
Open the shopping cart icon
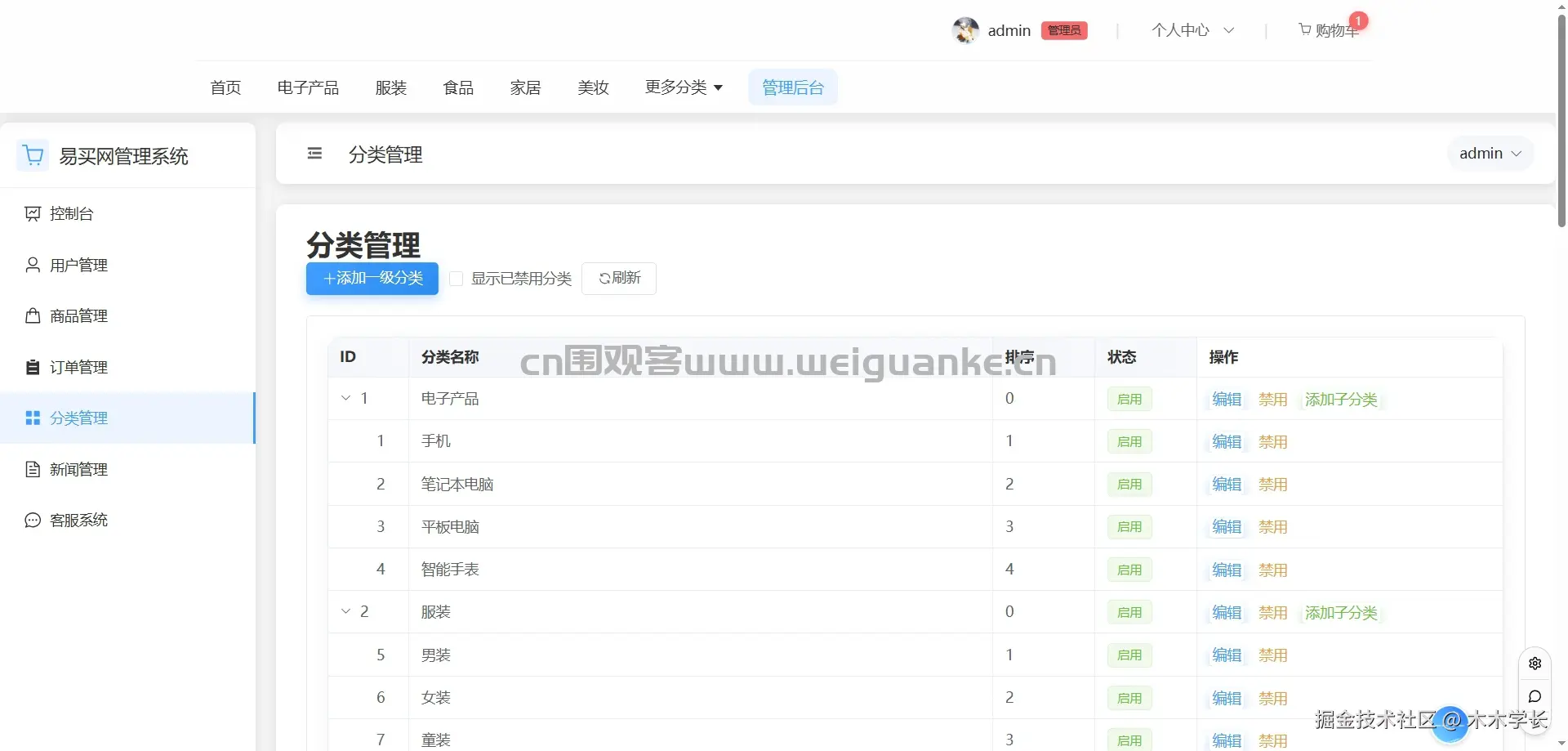tap(1305, 29)
